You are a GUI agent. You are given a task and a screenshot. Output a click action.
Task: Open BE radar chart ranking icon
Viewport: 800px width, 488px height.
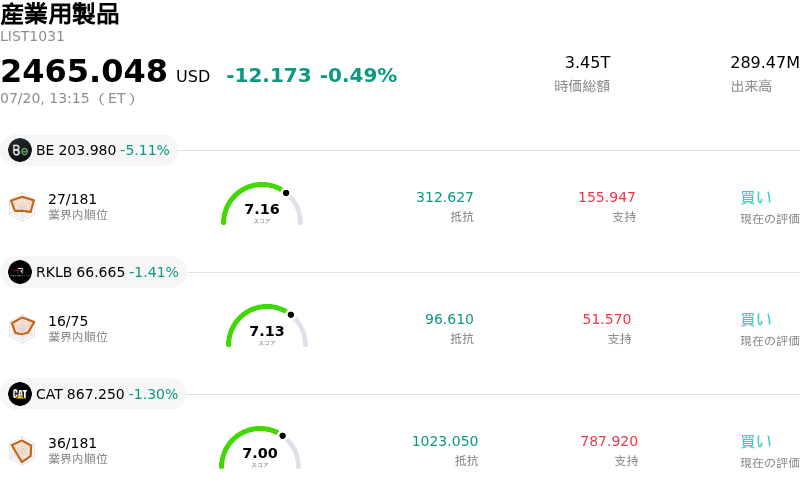[22, 207]
